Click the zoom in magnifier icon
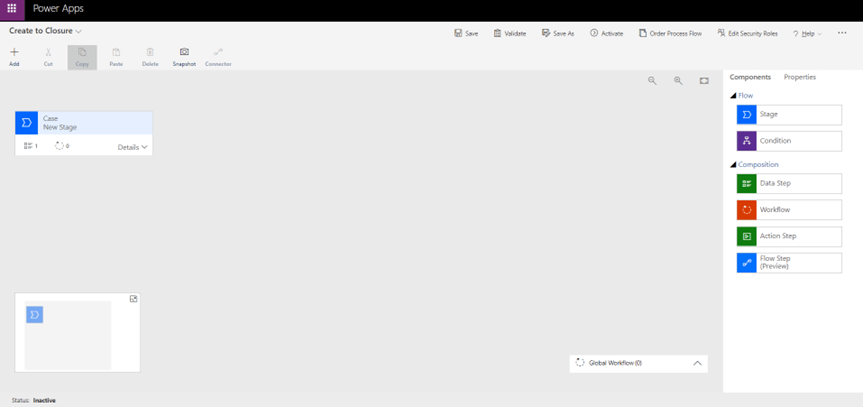 678,81
